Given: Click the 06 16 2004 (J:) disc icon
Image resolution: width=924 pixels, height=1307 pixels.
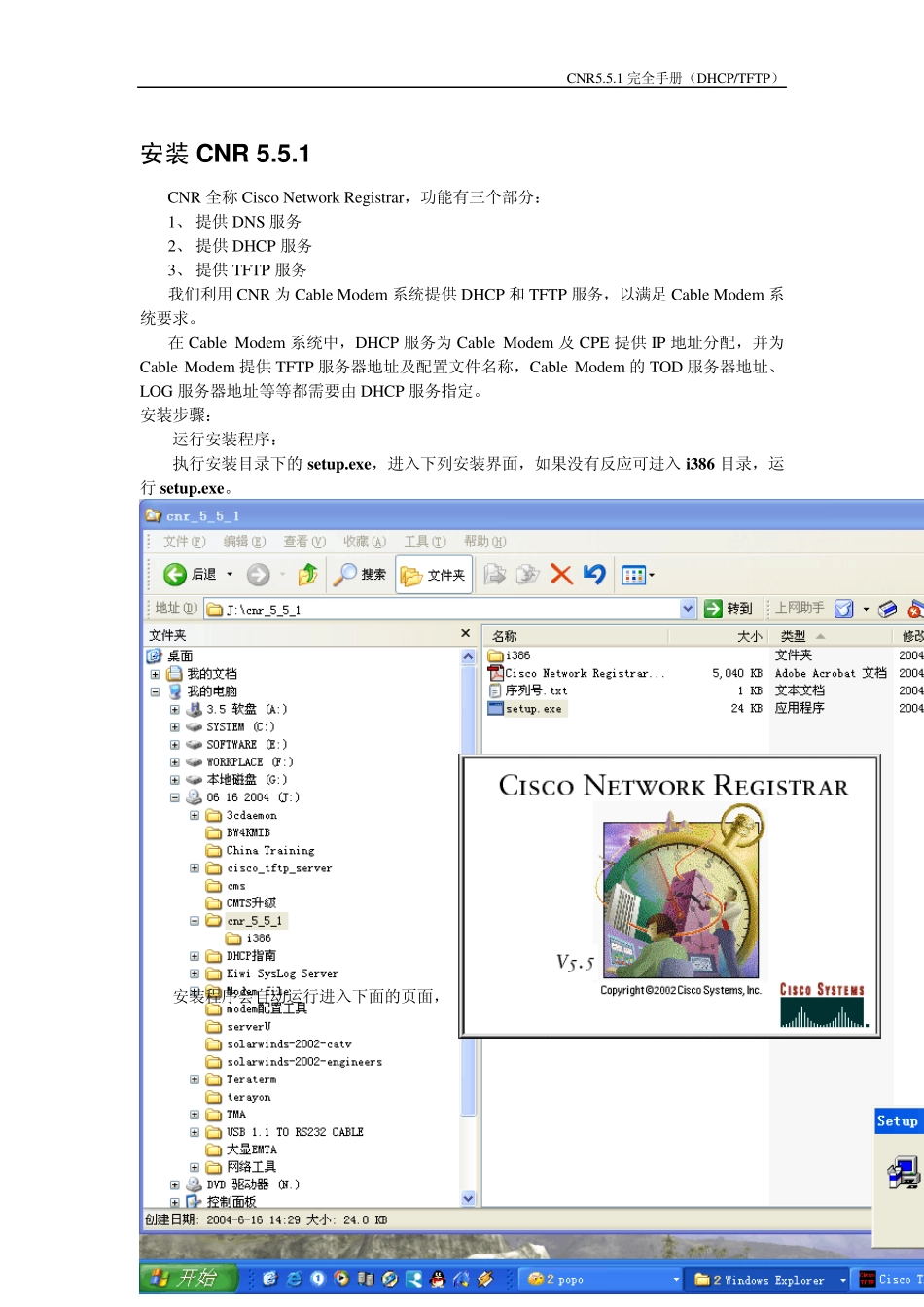Looking at the screenshot, I should click(195, 796).
